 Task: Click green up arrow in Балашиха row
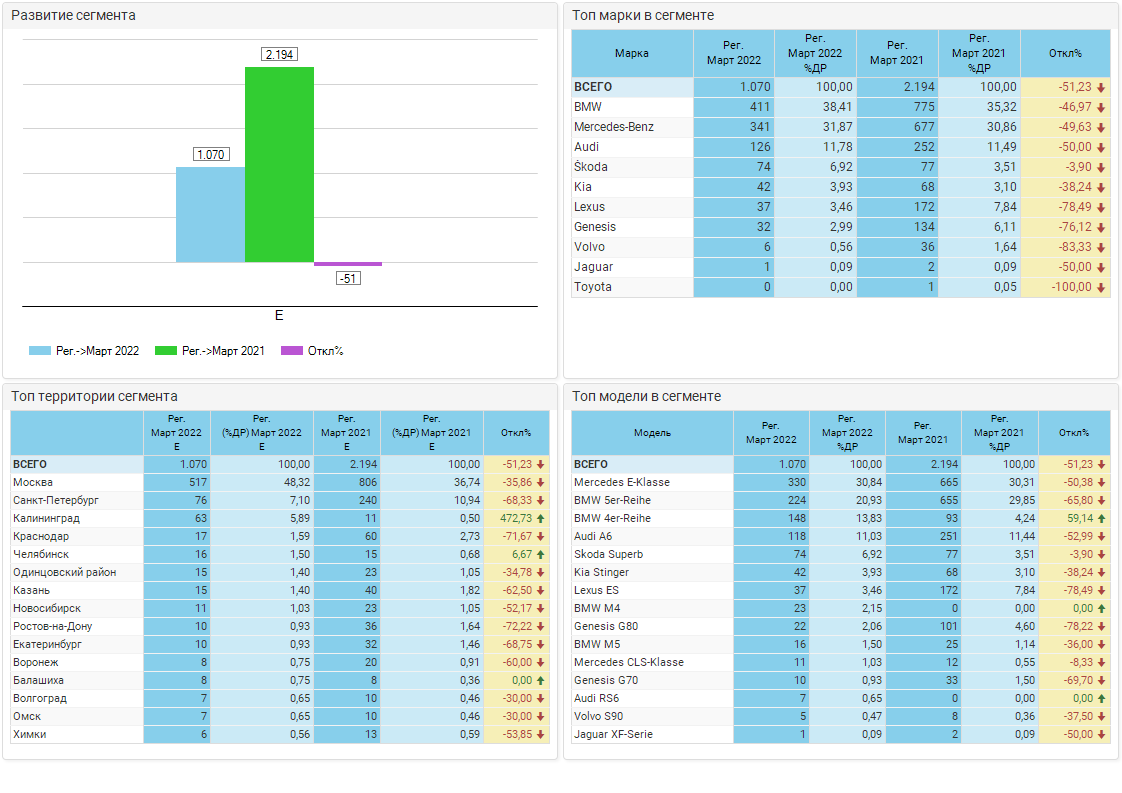point(541,680)
